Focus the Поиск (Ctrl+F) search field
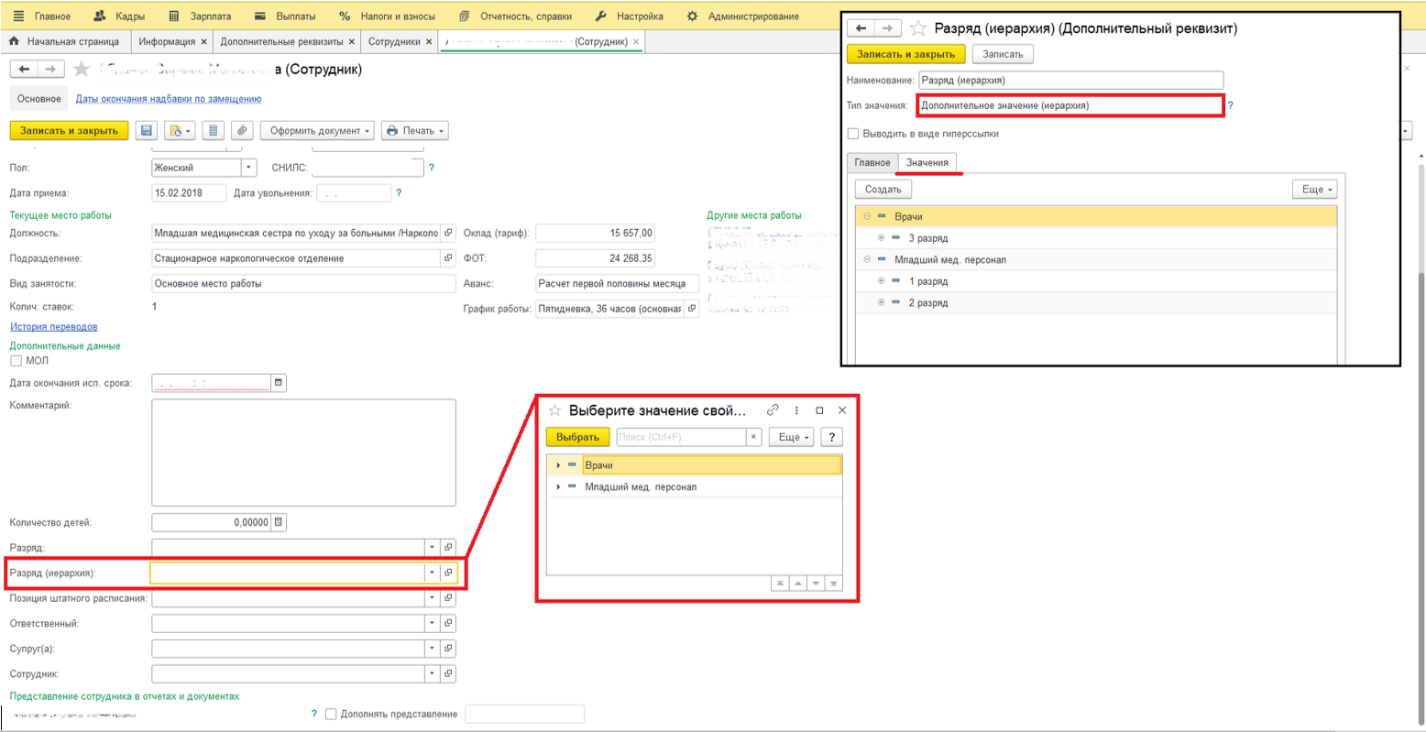The image size is (1426, 732). click(680, 437)
